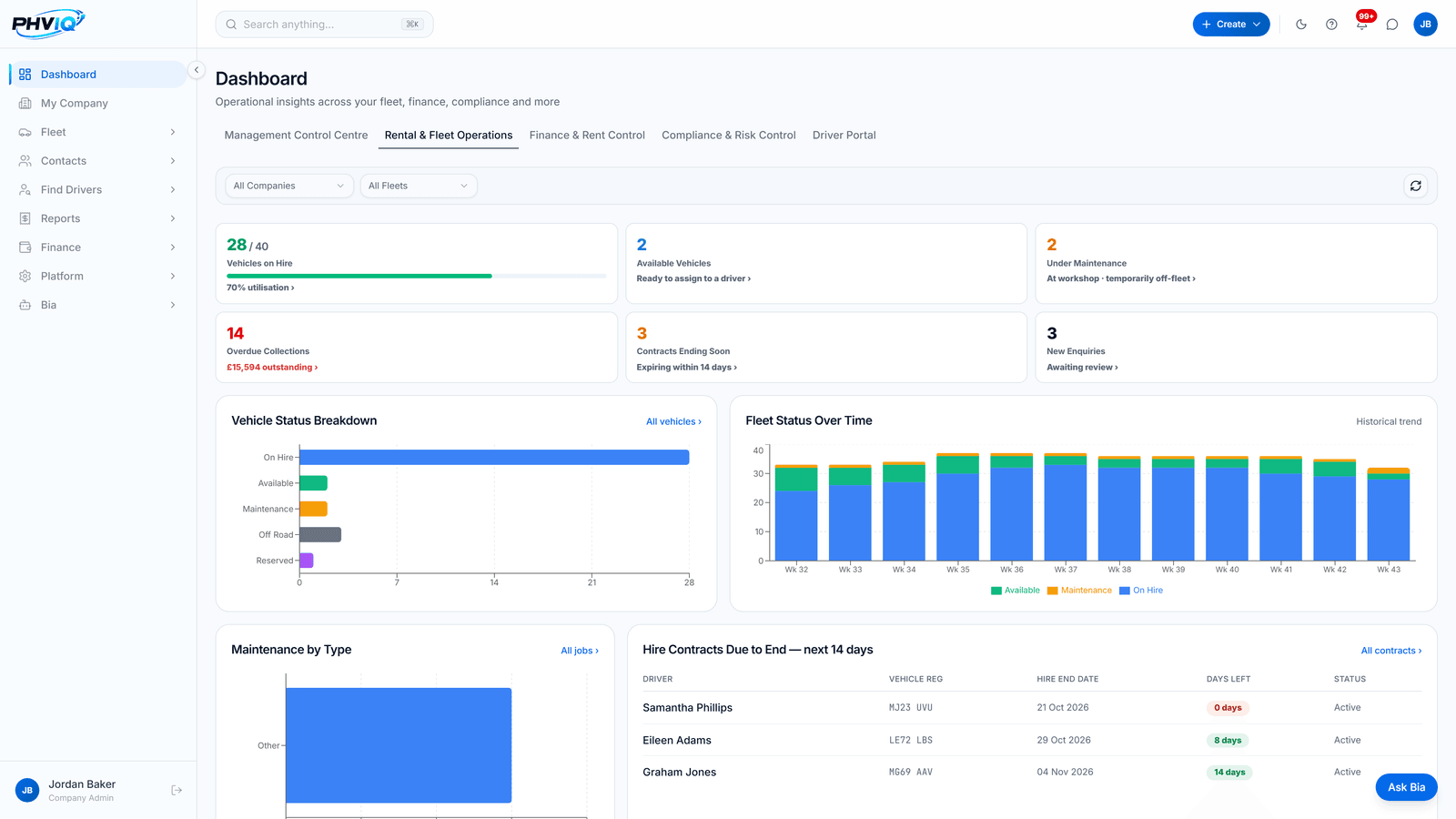Open At workshop temporarily off-fleet link
This screenshot has height=819, width=1456.
pyautogui.click(x=1121, y=278)
